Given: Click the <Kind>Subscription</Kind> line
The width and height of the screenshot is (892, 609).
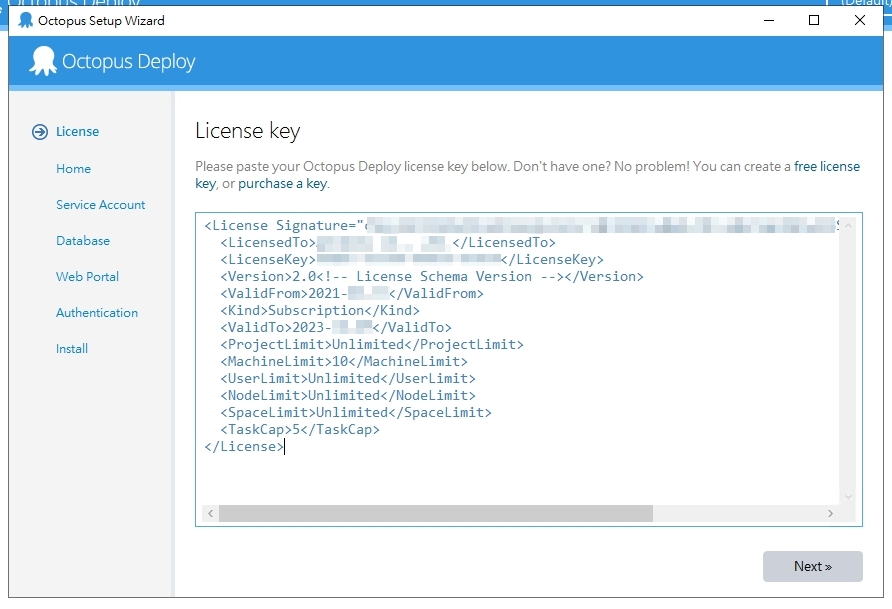Looking at the screenshot, I should [x=320, y=310].
